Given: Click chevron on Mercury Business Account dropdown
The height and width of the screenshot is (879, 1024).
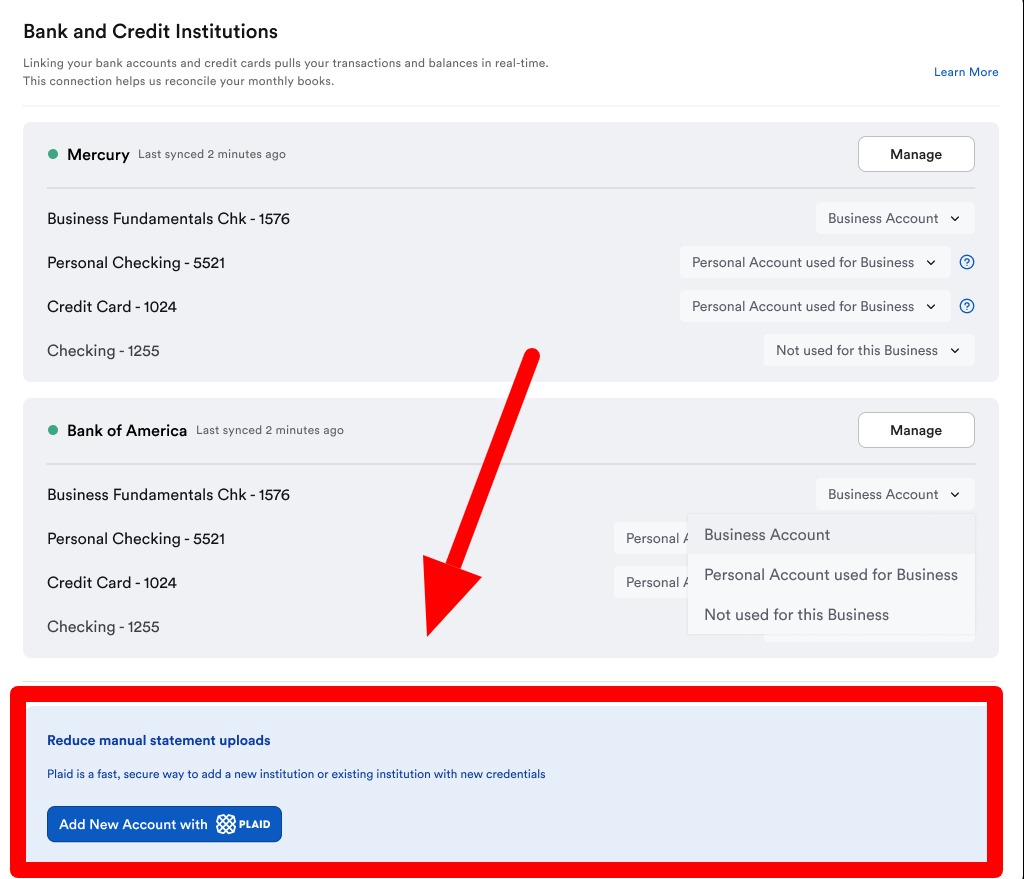Looking at the screenshot, I should (955, 219).
